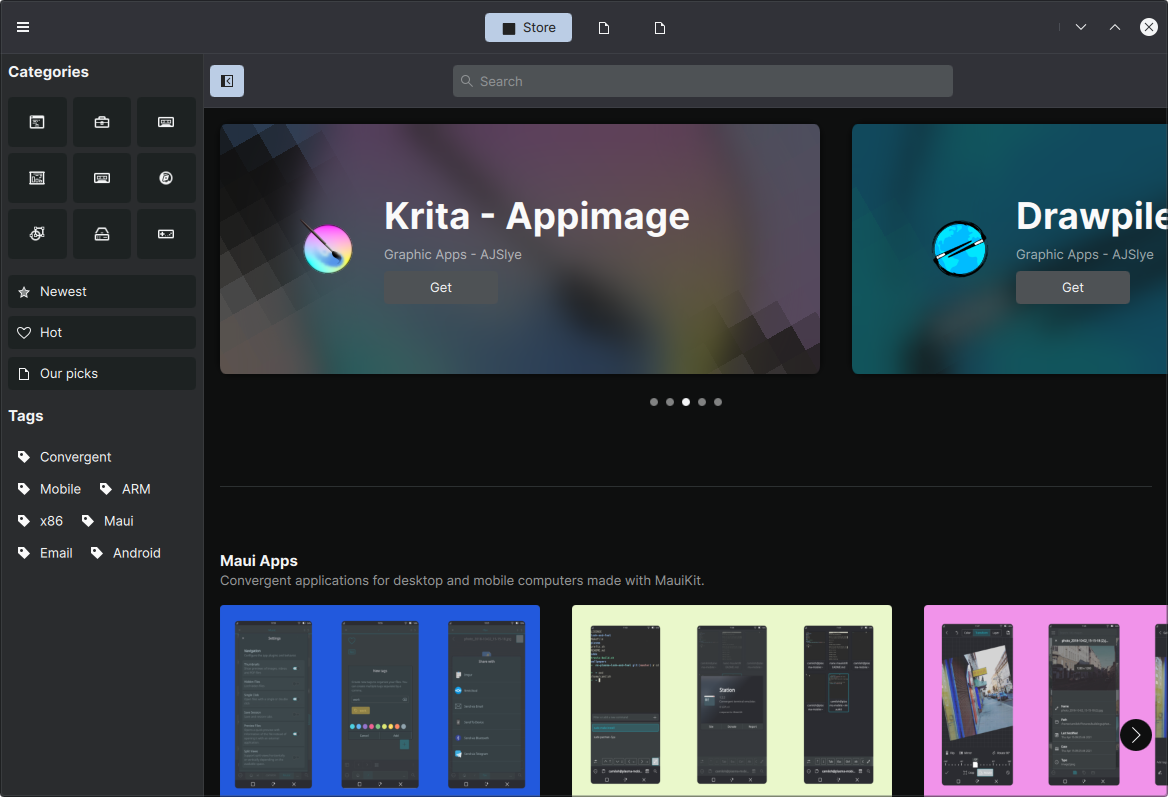The height and width of the screenshot is (797, 1168).
Task: Select the active third carousel dot
Action: tap(686, 402)
